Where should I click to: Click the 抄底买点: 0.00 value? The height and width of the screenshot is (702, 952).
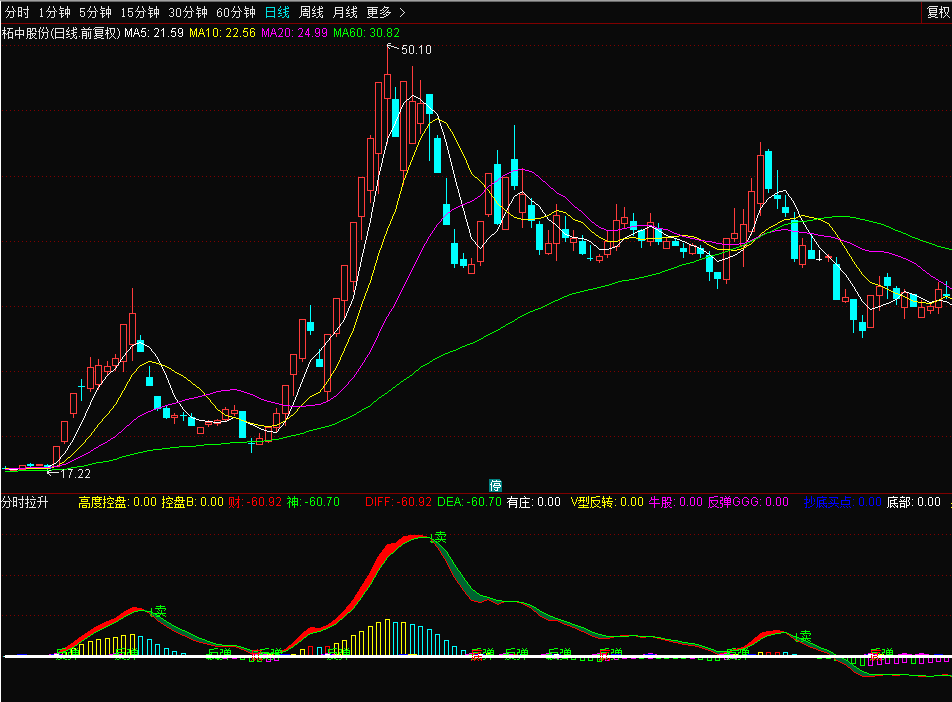(x=843, y=502)
